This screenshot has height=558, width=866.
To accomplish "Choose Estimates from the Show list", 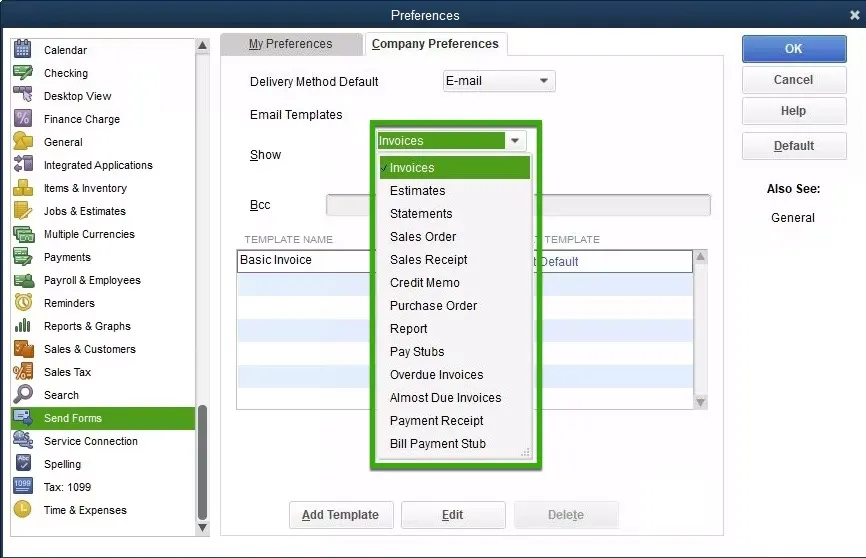I will [454, 191].
